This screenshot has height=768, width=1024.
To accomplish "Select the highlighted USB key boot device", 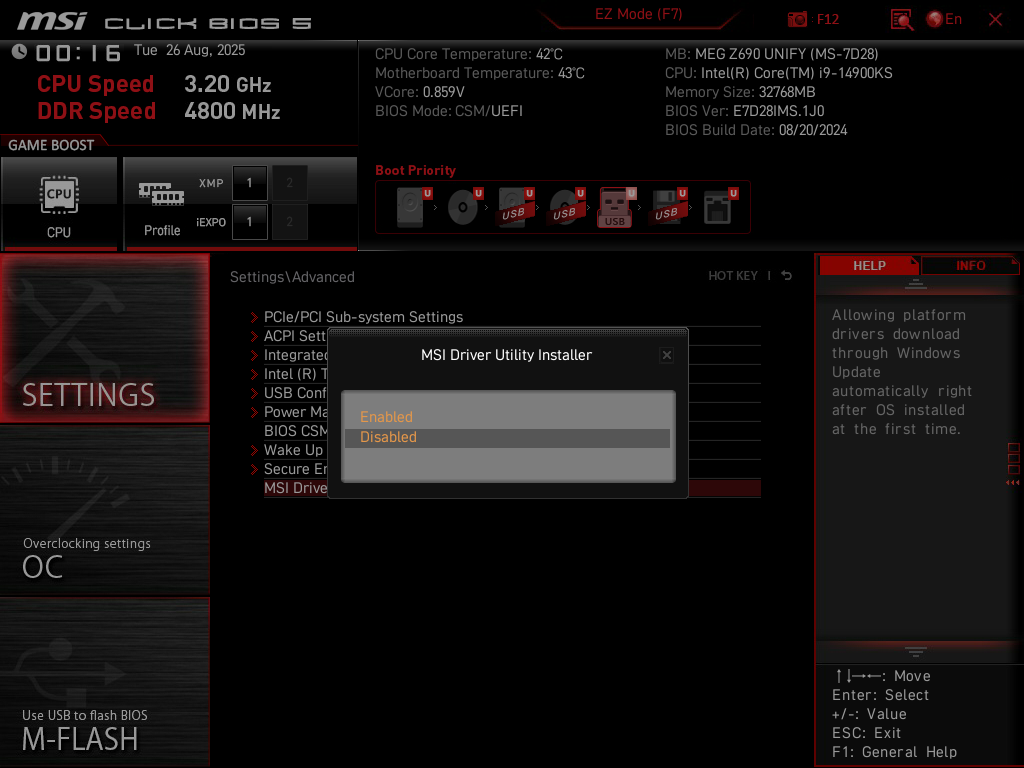I will point(616,208).
